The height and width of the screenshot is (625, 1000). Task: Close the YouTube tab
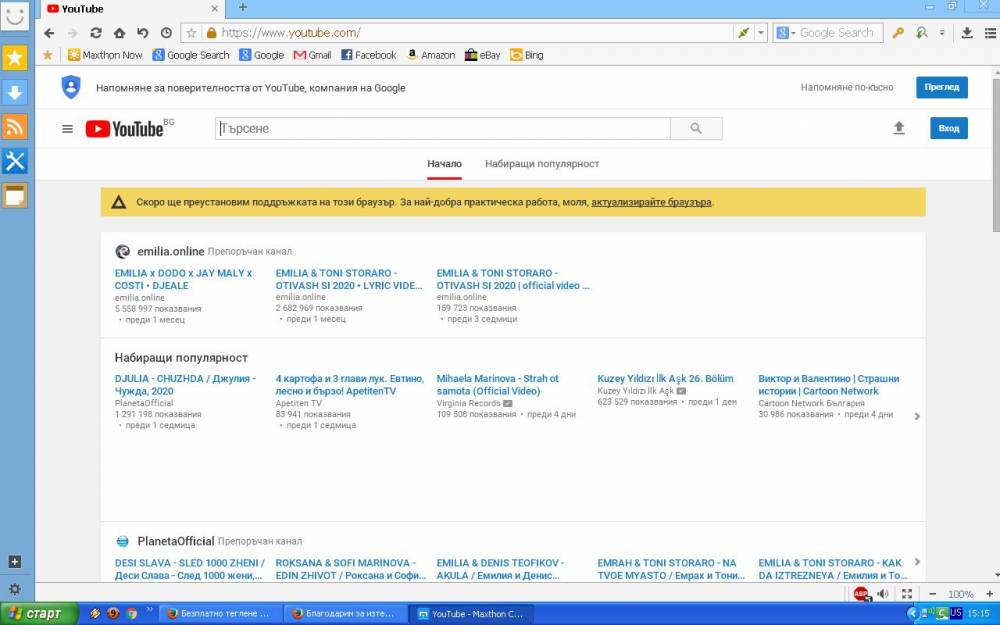click(x=215, y=9)
